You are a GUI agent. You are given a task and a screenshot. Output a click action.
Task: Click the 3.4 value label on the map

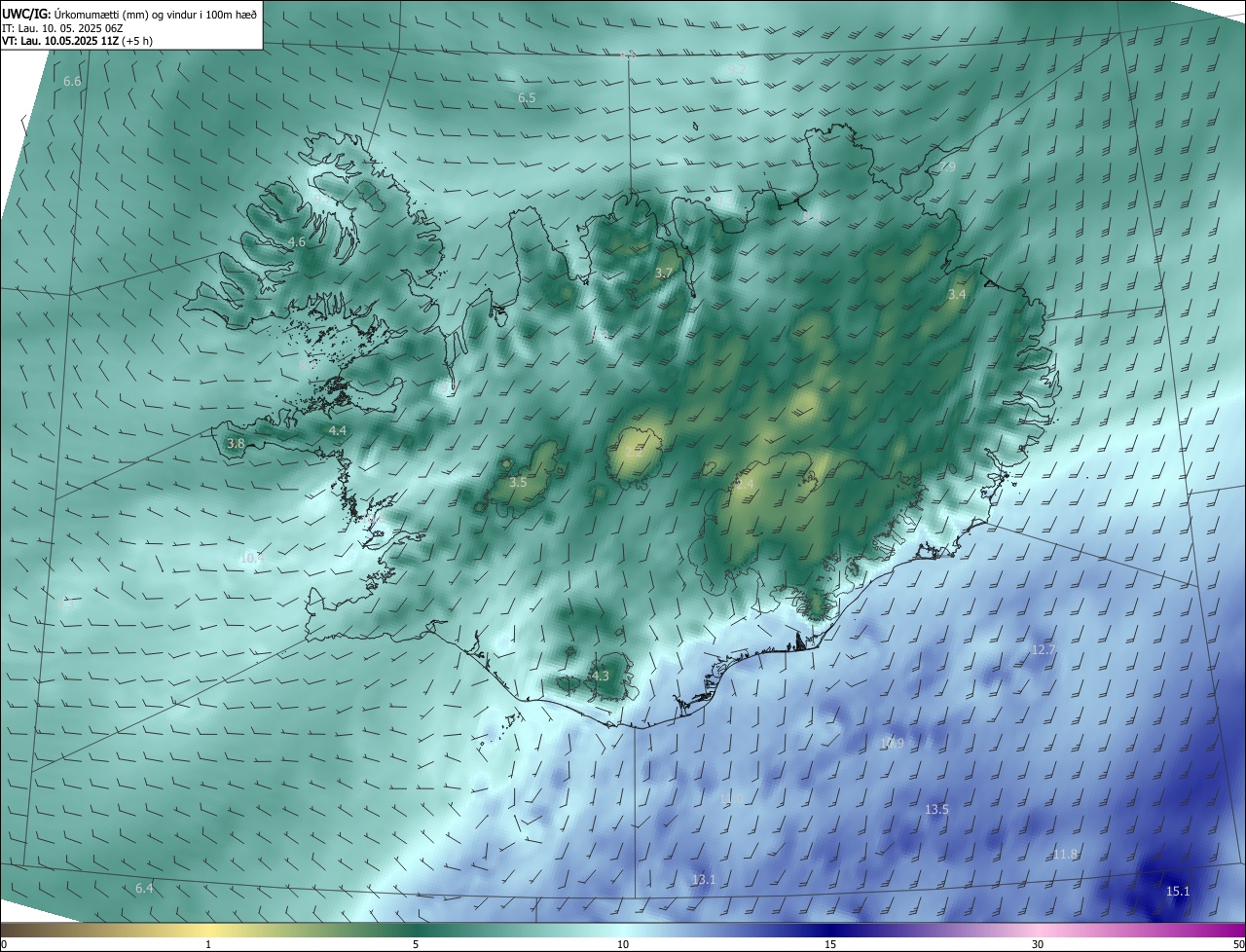coord(957,294)
